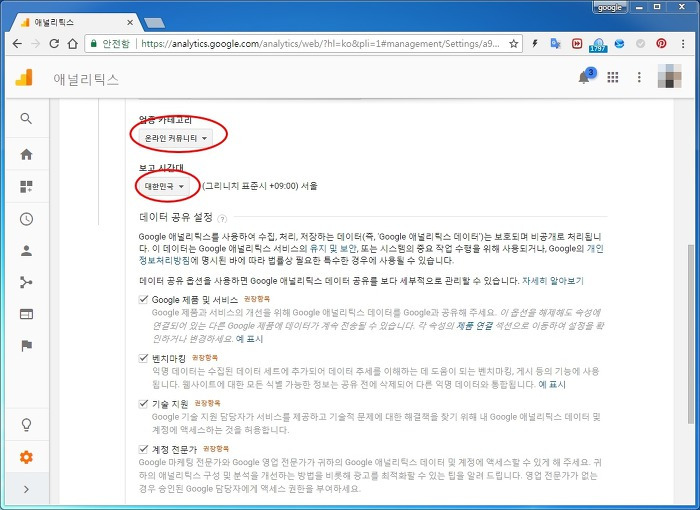Open Behavior icon in sidebar
The width and height of the screenshot is (700, 510).
coord(26,314)
